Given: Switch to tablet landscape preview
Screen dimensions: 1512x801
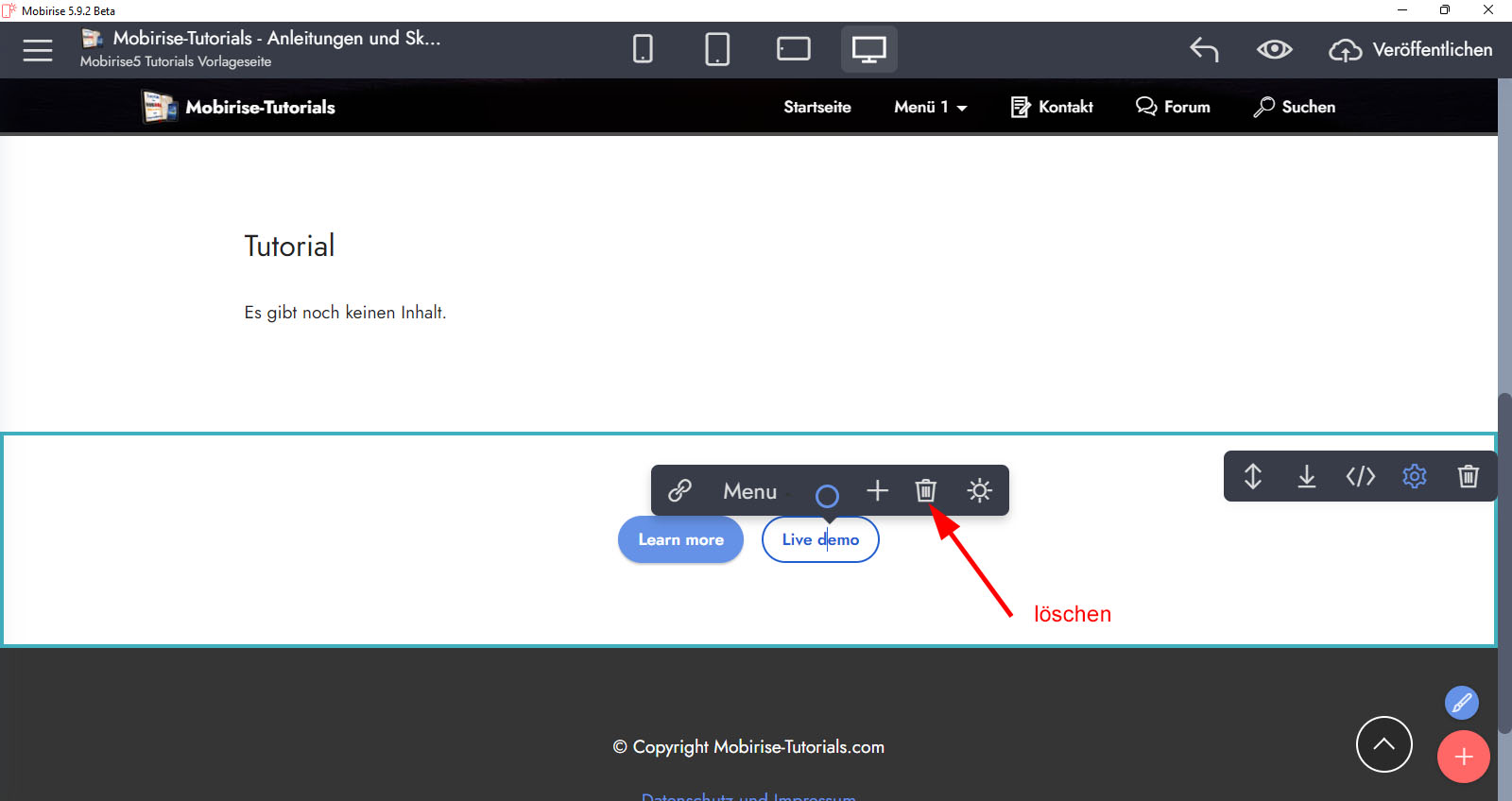Looking at the screenshot, I should [794, 49].
